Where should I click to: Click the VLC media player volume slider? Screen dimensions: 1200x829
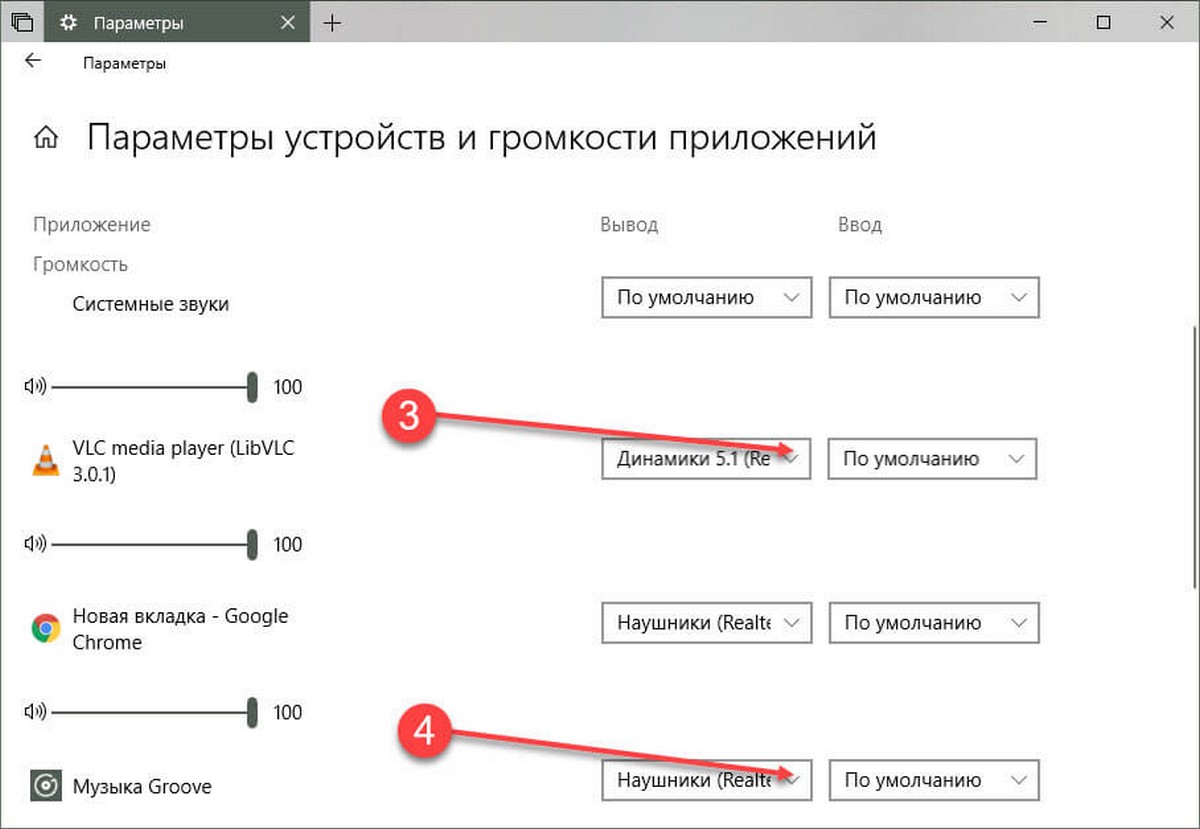point(155,544)
